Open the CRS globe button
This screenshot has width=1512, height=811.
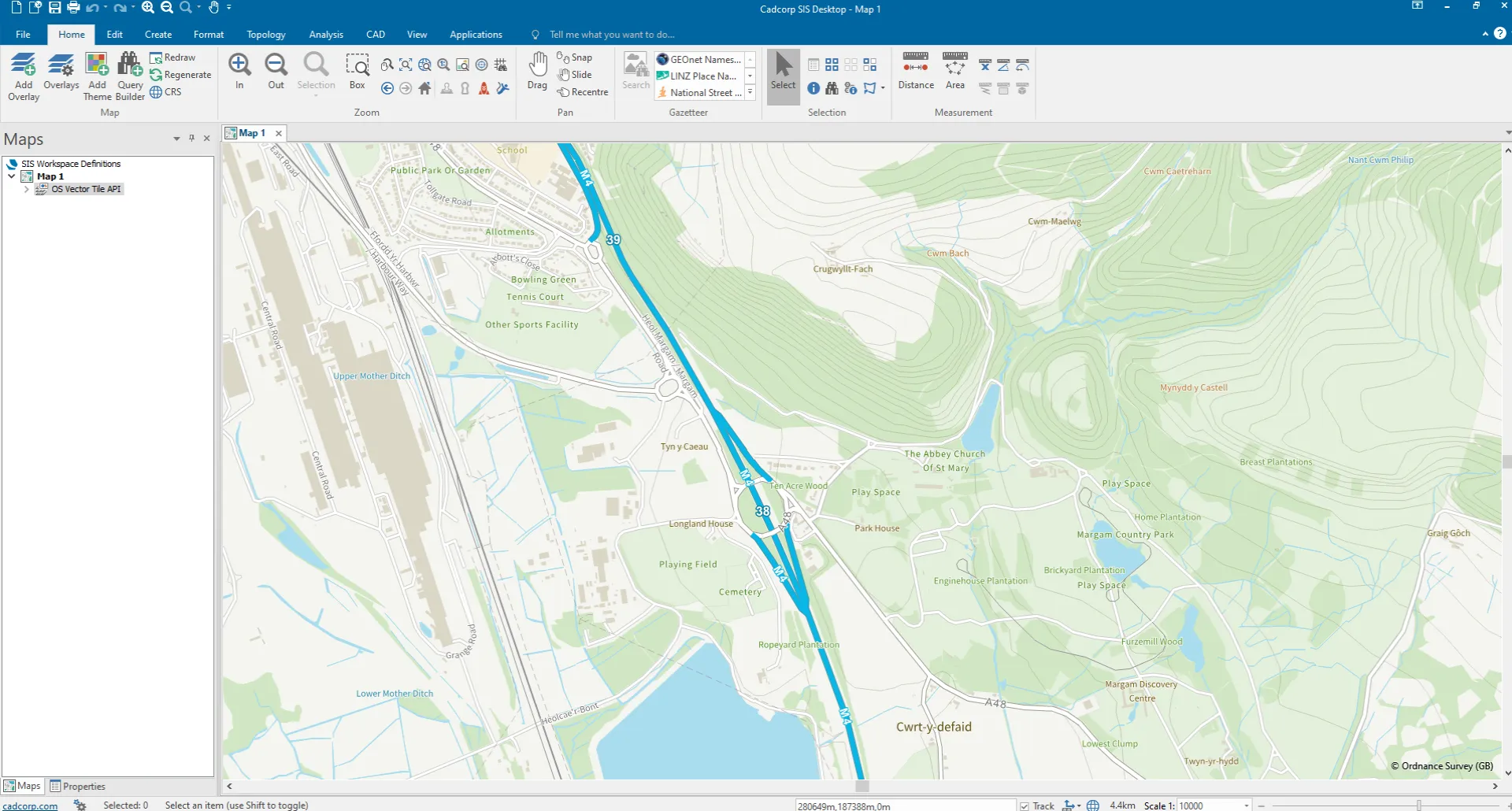click(x=165, y=92)
